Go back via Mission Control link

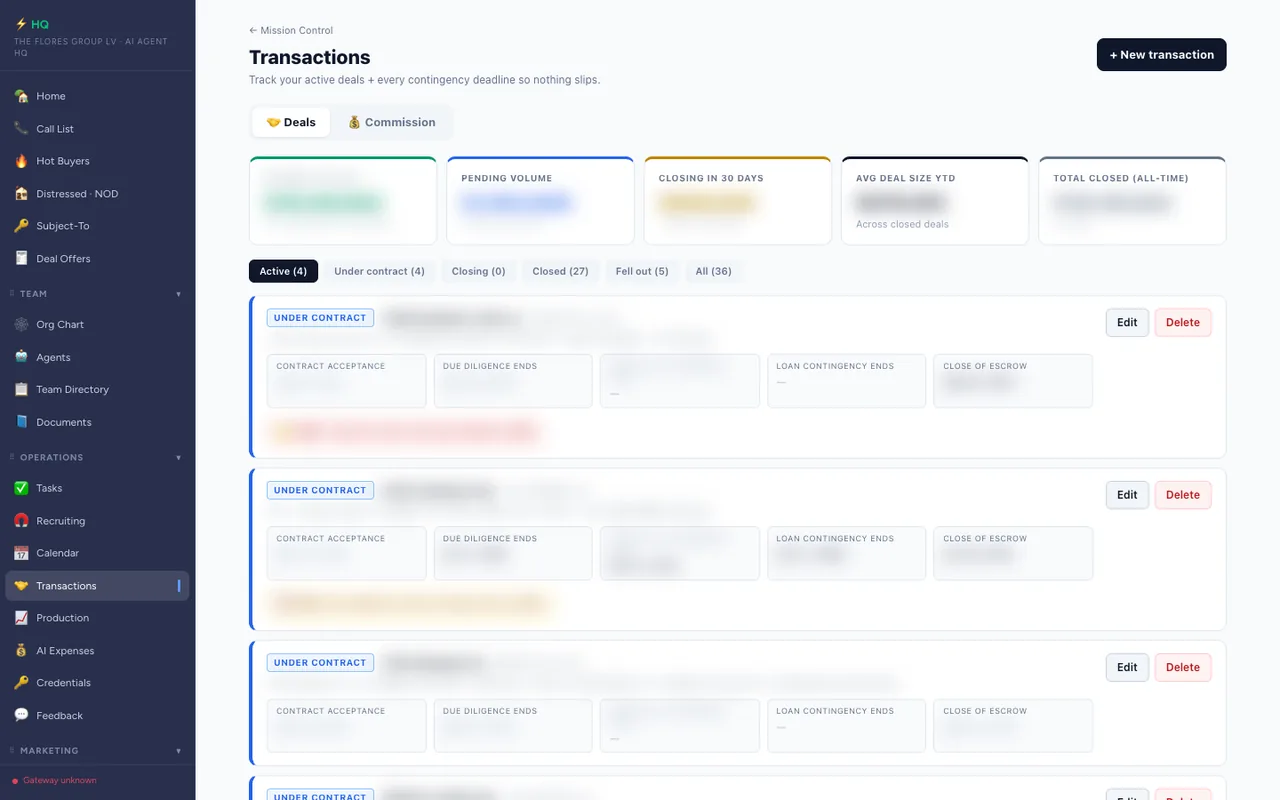coord(291,30)
